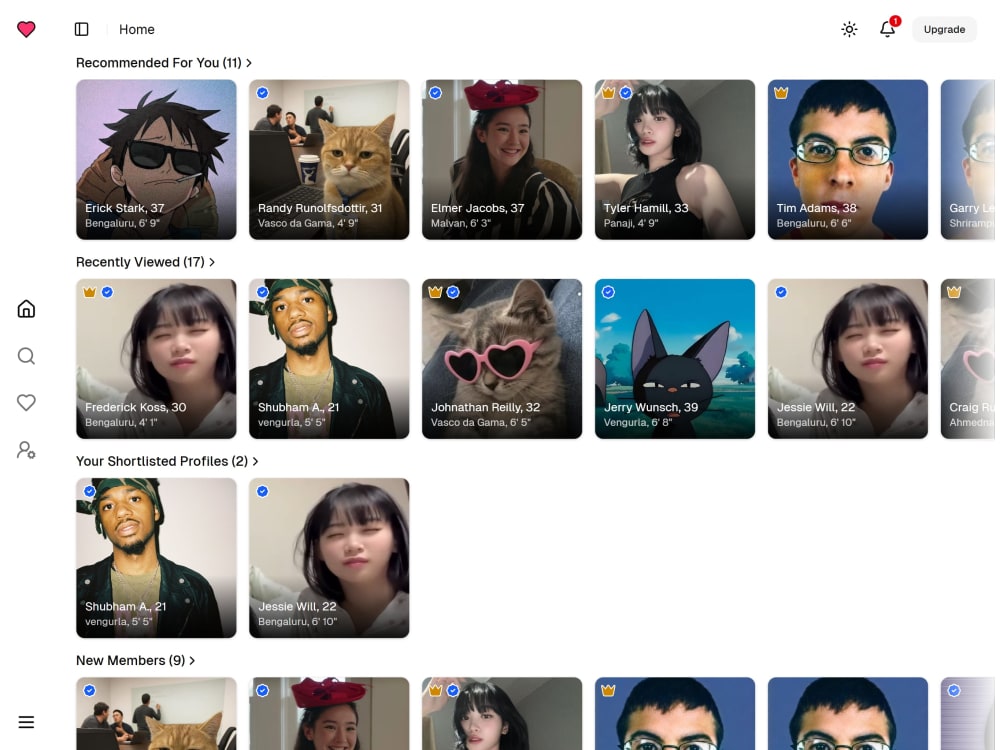Open Frederick Koss profile card
The width and height of the screenshot is (1000, 750).
156,359
